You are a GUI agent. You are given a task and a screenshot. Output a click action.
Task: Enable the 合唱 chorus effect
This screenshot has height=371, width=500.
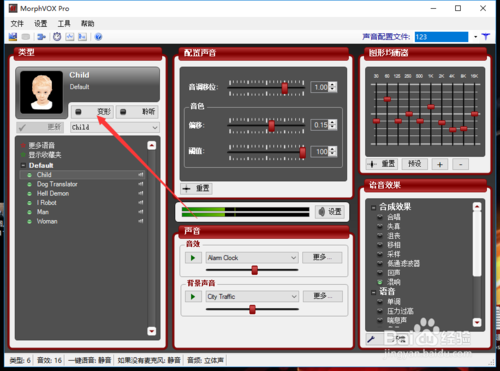tap(380, 217)
